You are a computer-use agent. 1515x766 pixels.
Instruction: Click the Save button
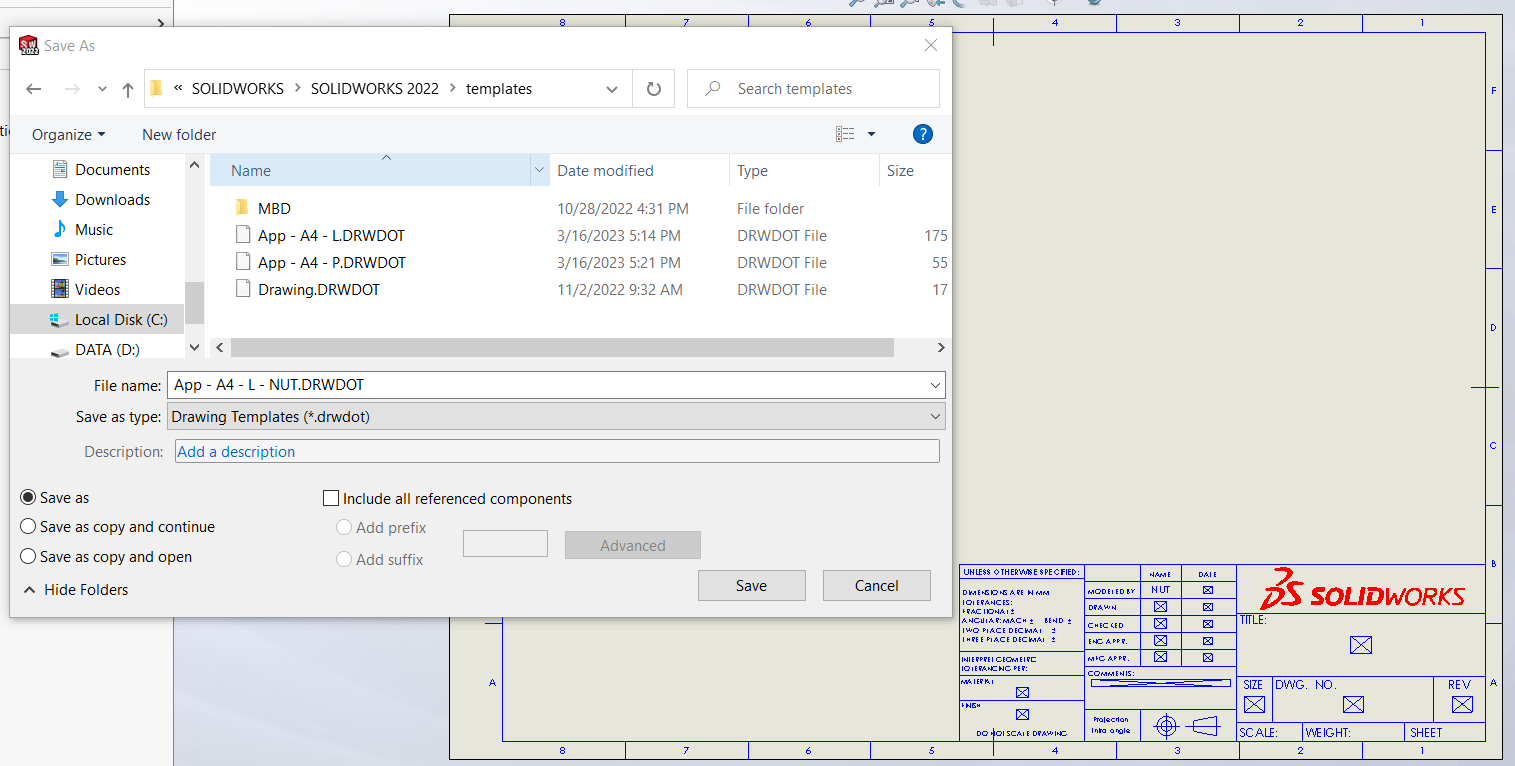(x=751, y=586)
